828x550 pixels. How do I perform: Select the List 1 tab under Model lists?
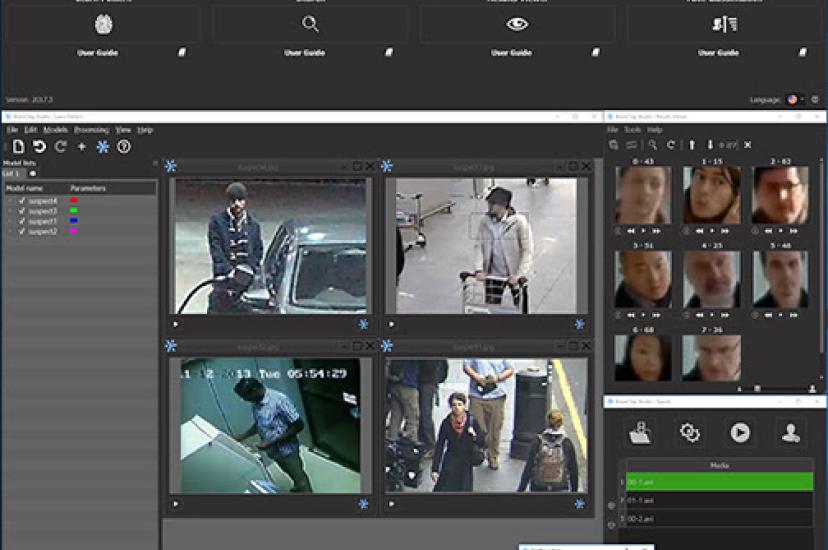pyautogui.click(x=11, y=173)
